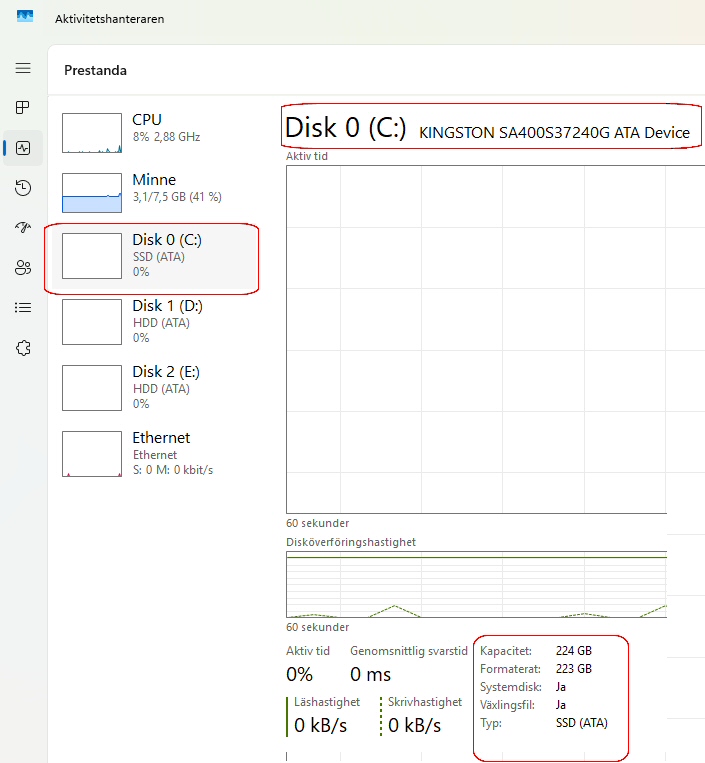Click the Systemdisk label
Viewport: 705px width, 763px height.
pyautogui.click(x=511, y=687)
